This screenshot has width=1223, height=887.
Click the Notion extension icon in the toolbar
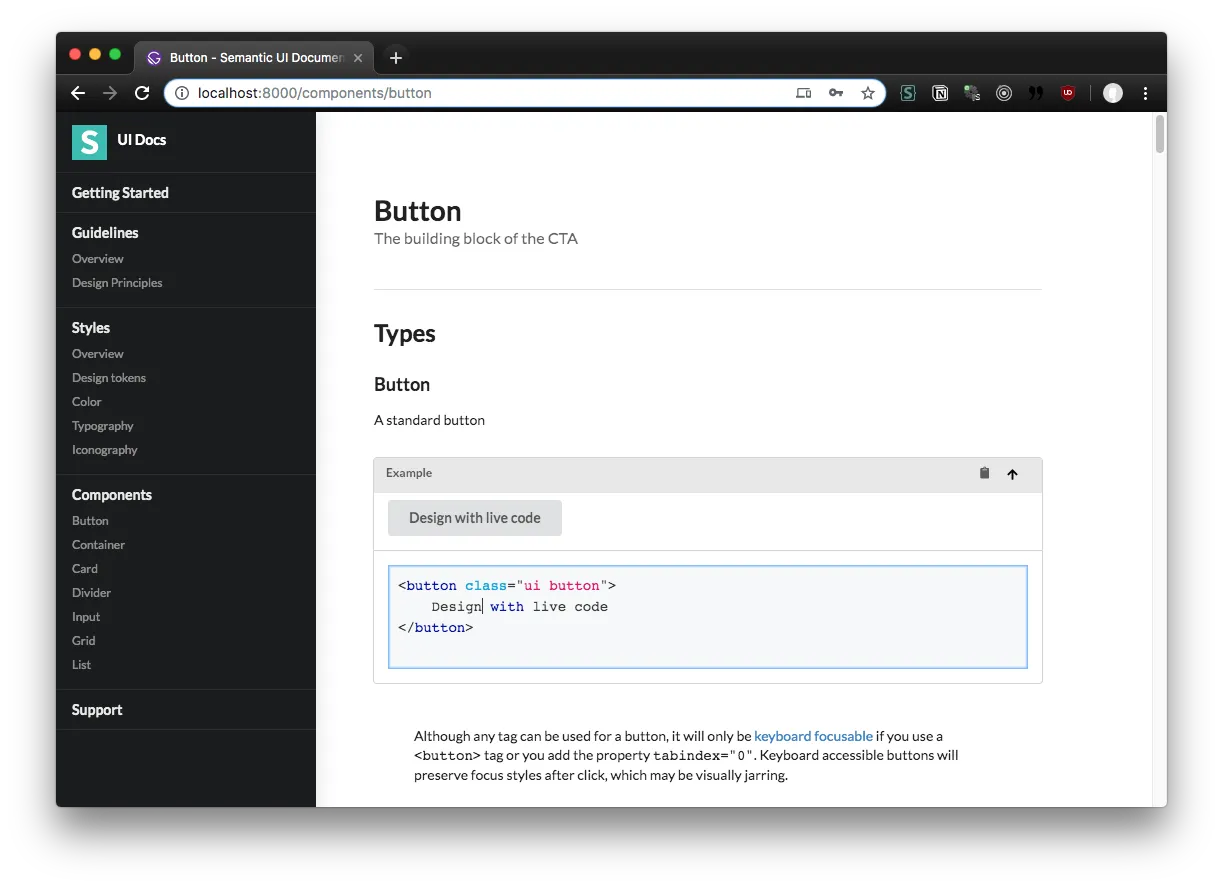pyautogui.click(x=940, y=93)
